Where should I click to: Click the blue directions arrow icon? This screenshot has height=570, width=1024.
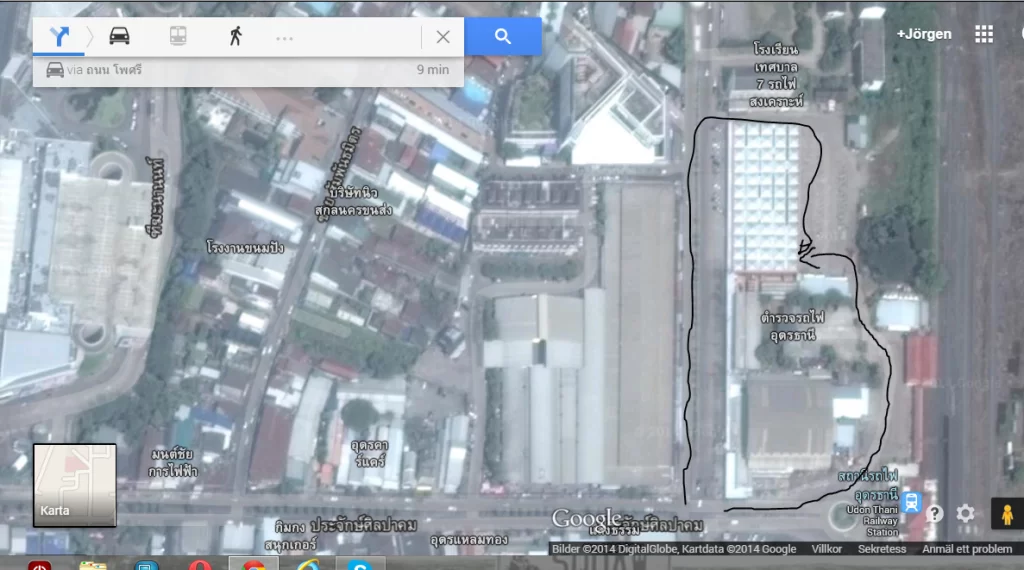tap(61, 37)
